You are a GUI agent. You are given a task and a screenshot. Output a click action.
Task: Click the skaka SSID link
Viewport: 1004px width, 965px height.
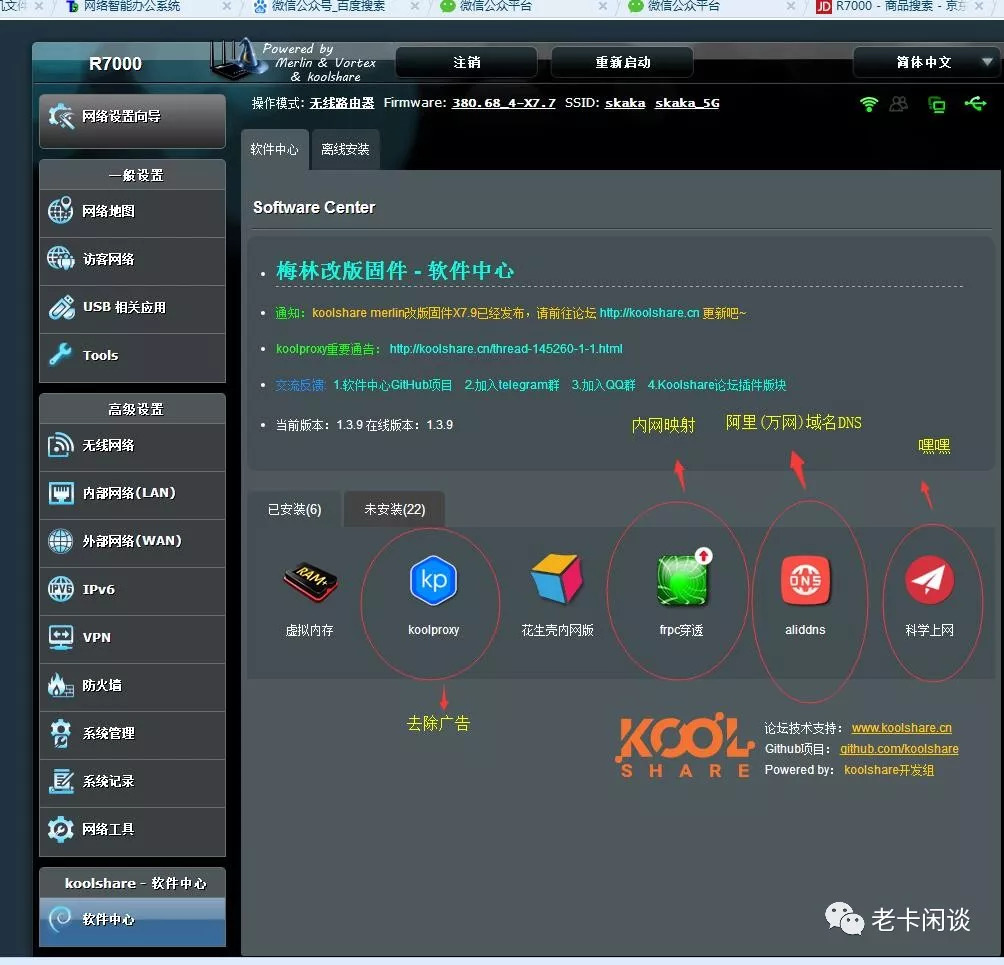(x=625, y=103)
